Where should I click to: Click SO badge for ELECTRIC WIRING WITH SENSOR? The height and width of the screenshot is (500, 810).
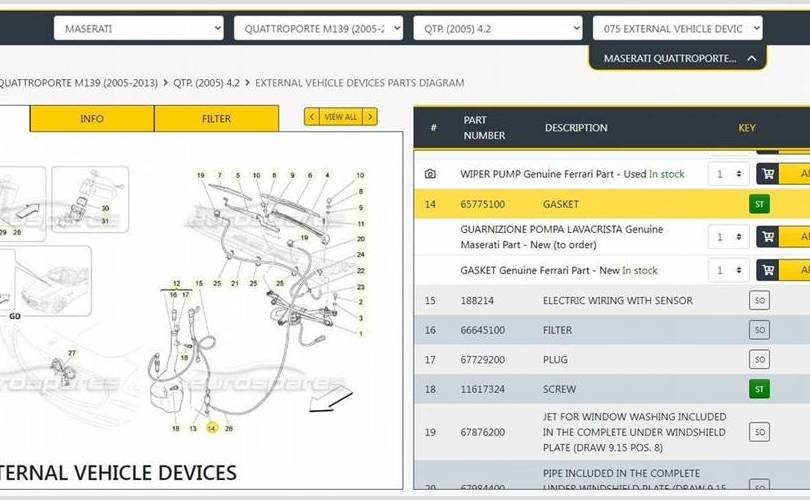(759, 300)
